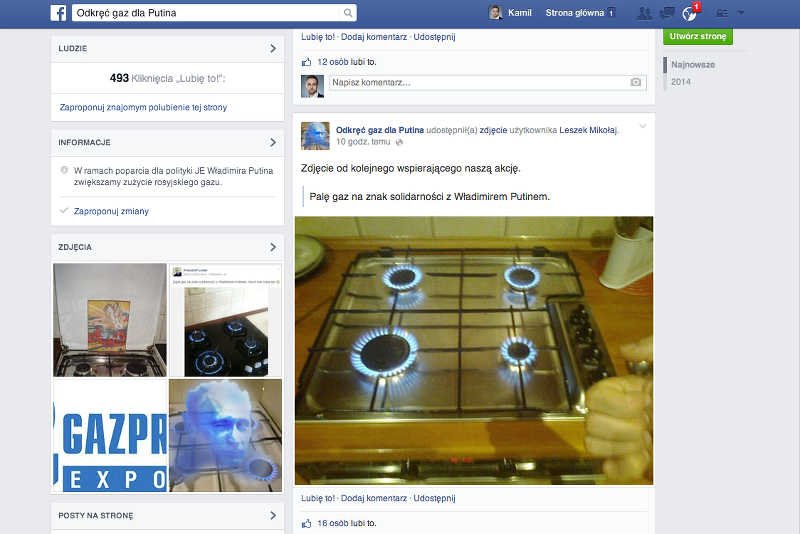Go to Strona główna
This screenshot has width=800, height=534.
(x=574, y=13)
